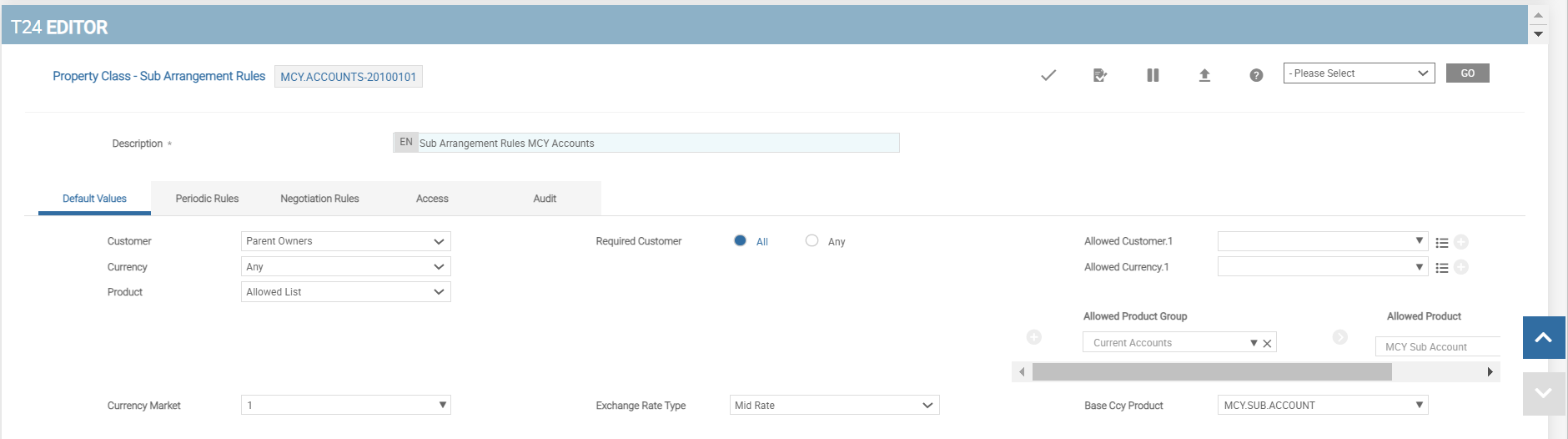Open the Please Select dropdown
This screenshot has height=439, width=1568.
tap(1359, 73)
